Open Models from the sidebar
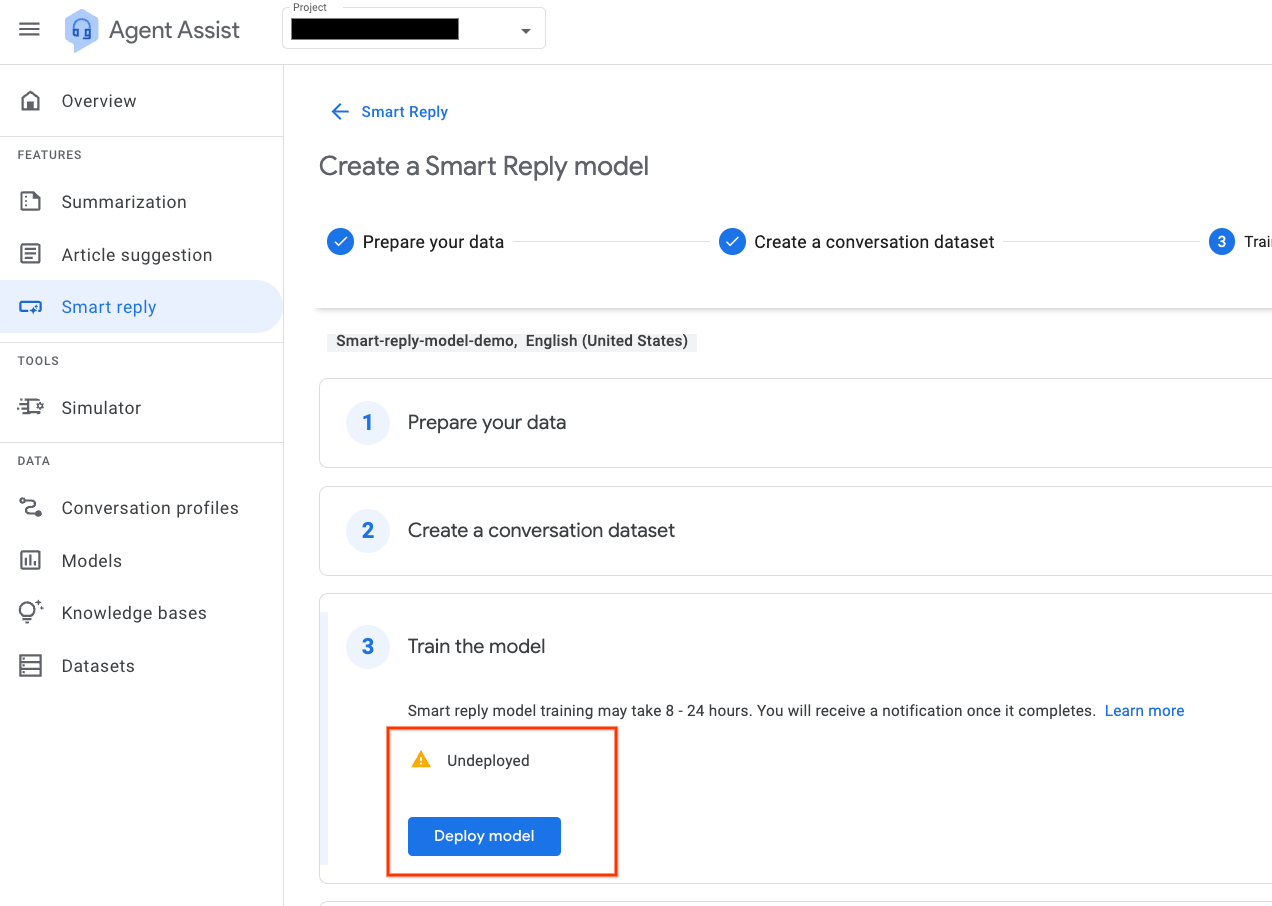The image size is (1272, 906). tap(91, 561)
